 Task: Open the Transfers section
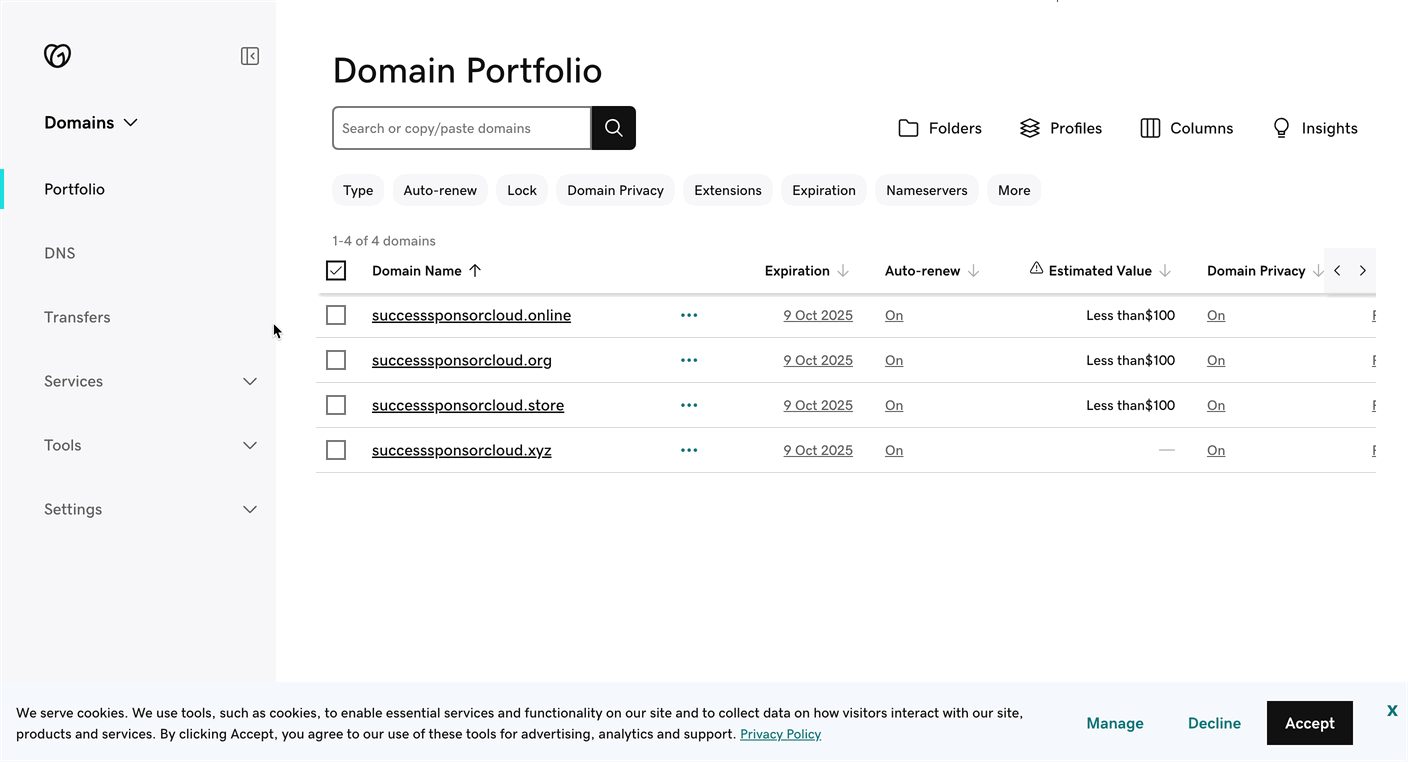click(x=77, y=317)
